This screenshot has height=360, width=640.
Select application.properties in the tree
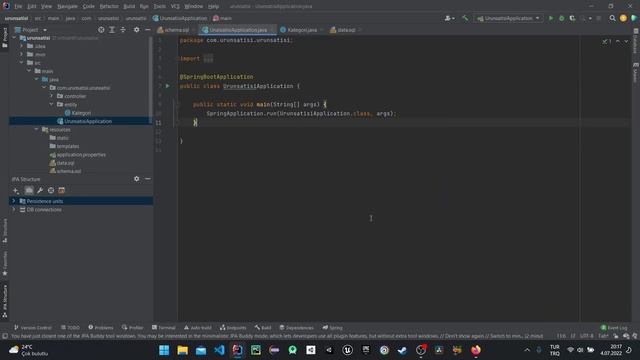(x=81, y=155)
